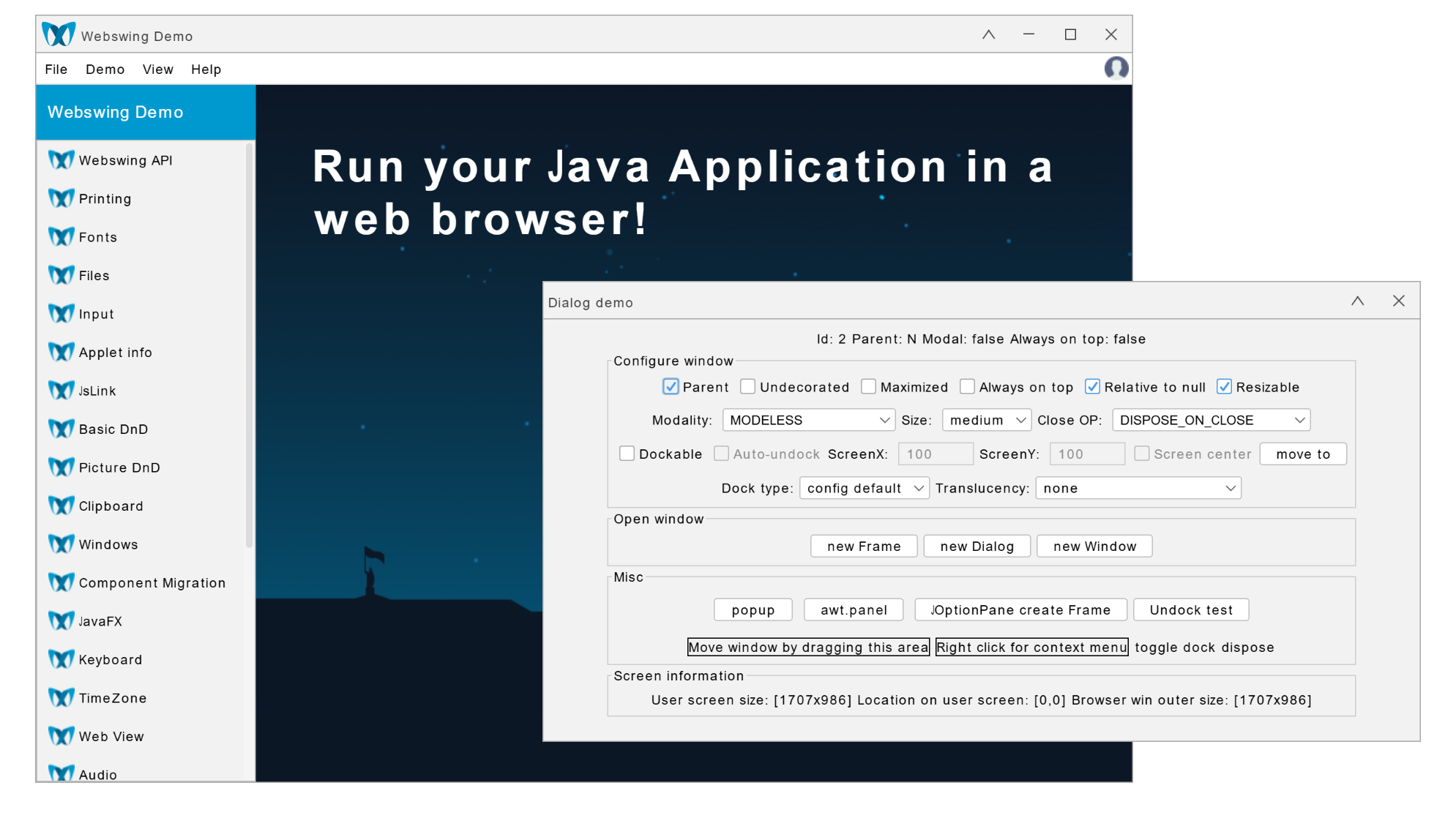Image resolution: width=1456 pixels, height=826 pixels.
Task: Open the Close OP dropdown
Action: click(x=1211, y=420)
